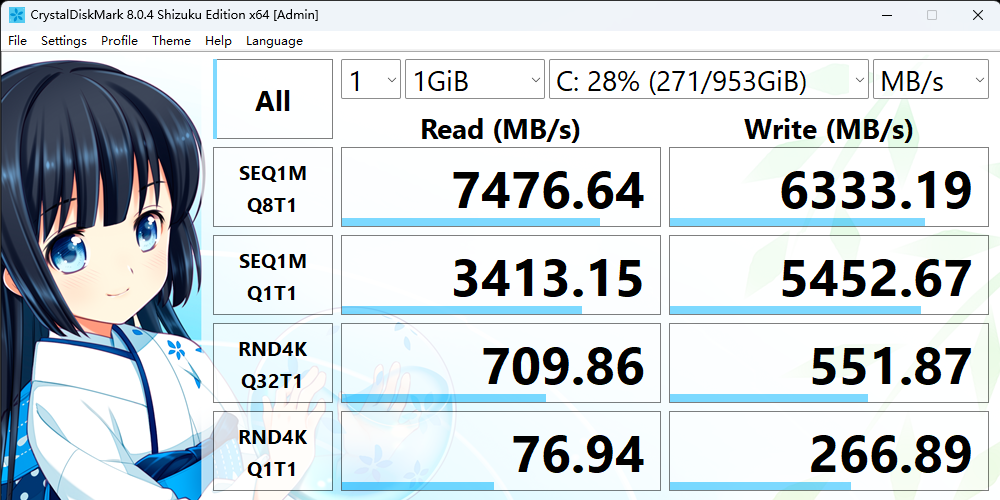Click the RND4K Q32T1 write value 551.87
Screen dimensions: 1000x500
[829, 363]
